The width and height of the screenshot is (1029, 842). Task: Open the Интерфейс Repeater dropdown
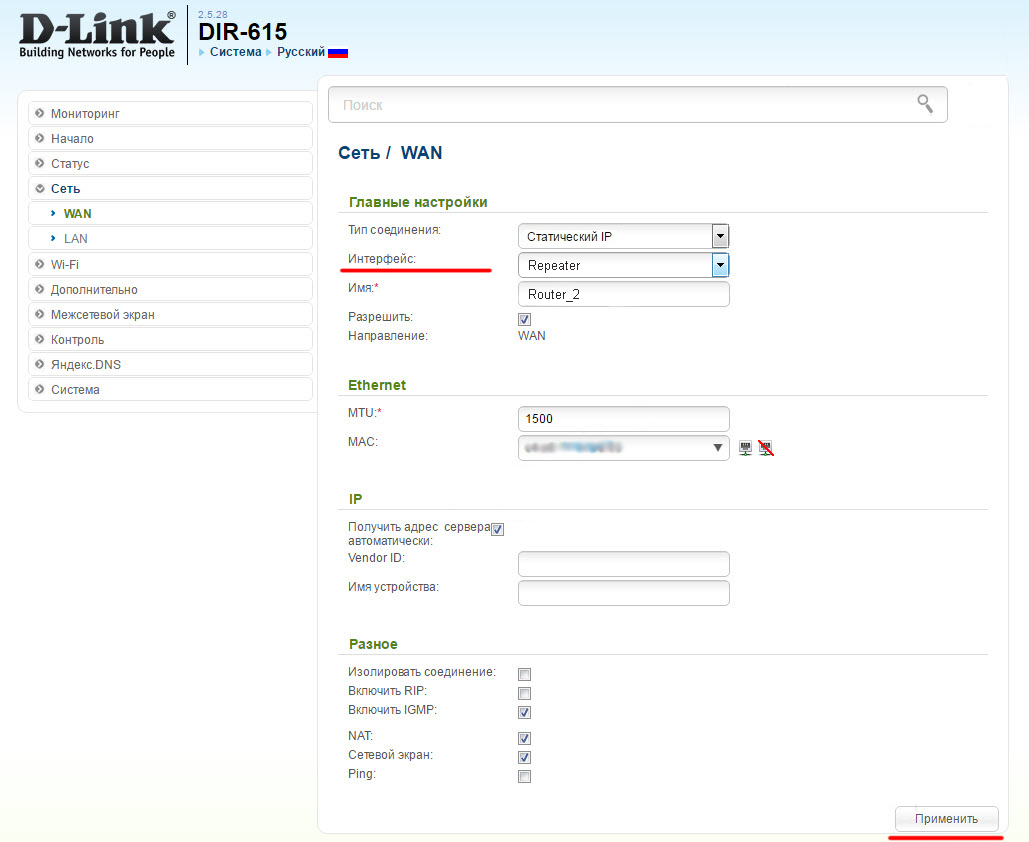pos(623,265)
